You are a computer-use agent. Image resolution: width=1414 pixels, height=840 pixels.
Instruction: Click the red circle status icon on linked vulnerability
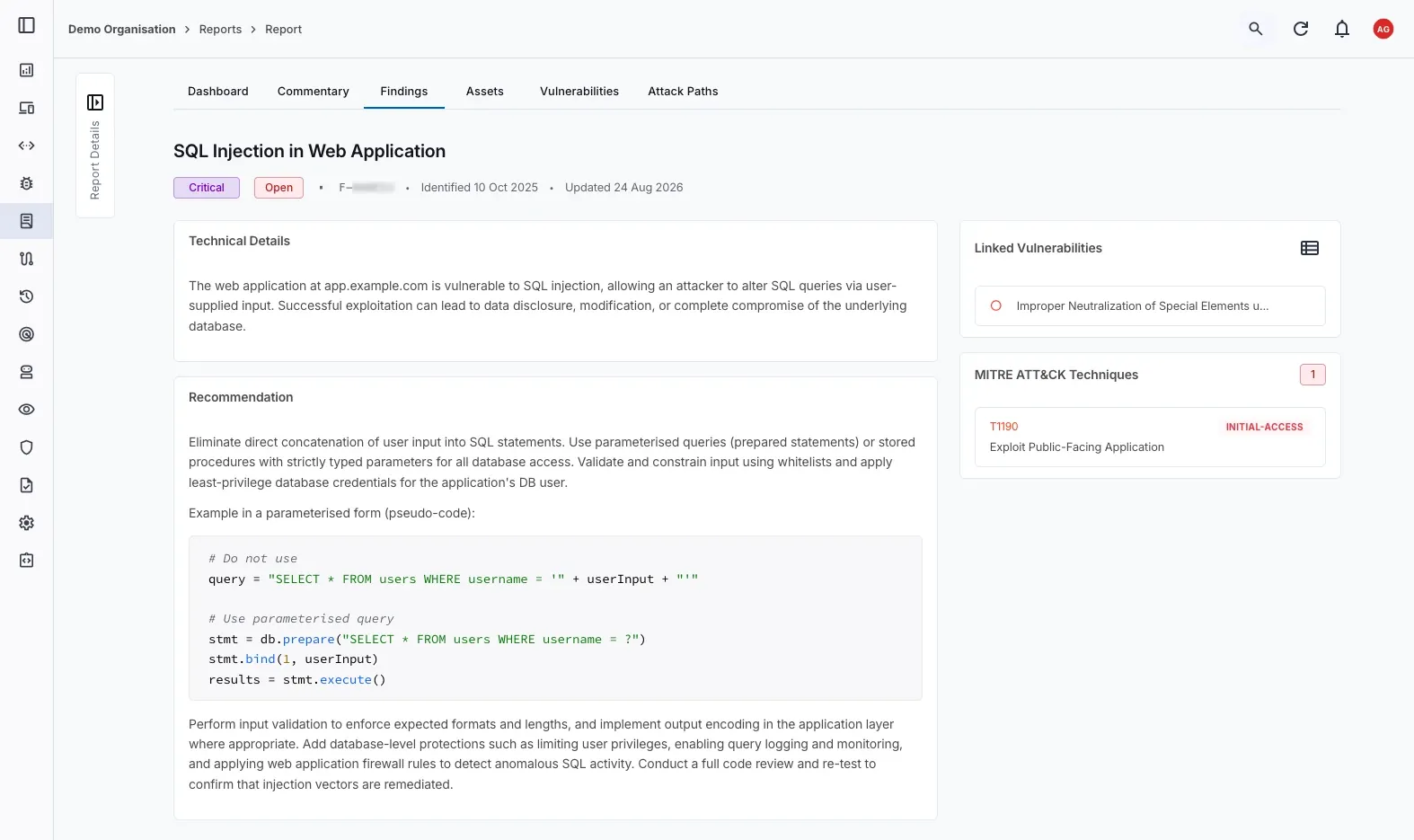(995, 305)
